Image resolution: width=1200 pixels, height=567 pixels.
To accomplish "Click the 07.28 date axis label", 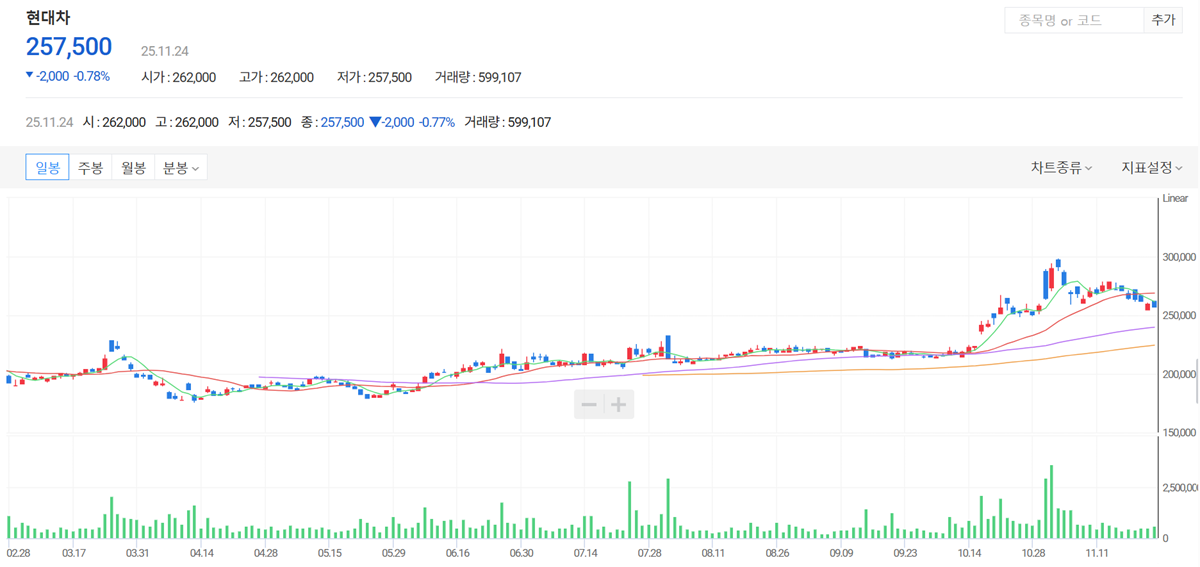I will pyautogui.click(x=649, y=553).
